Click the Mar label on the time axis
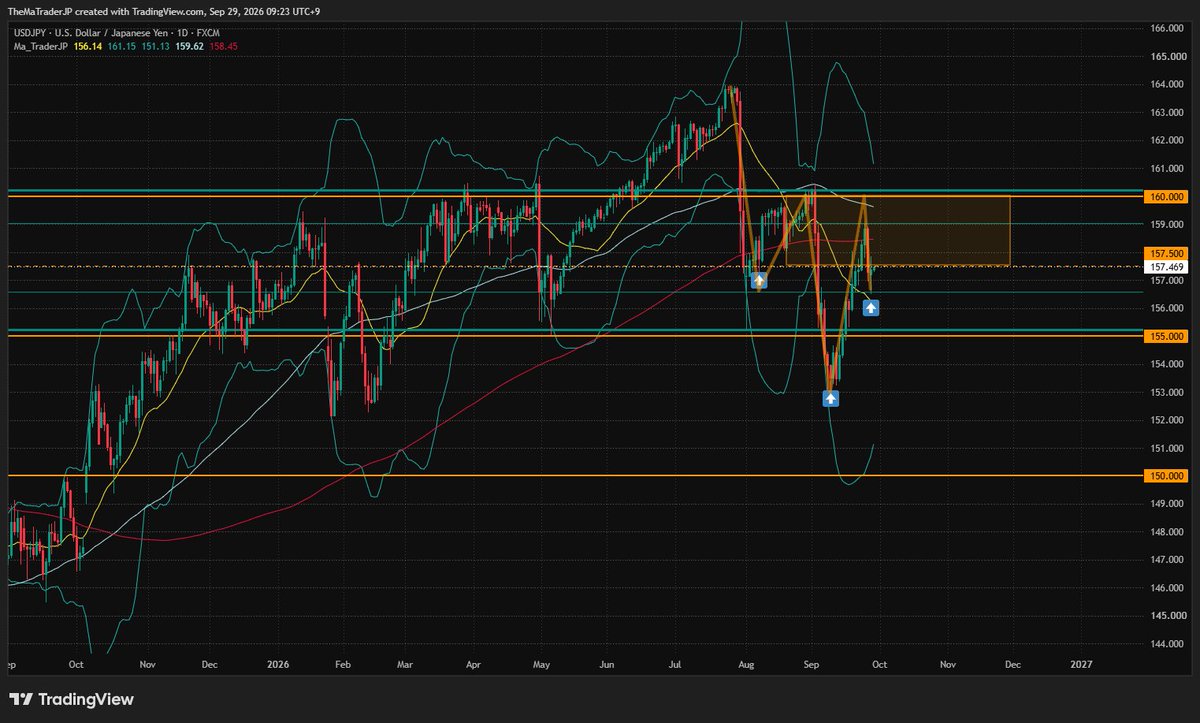 pos(404,663)
